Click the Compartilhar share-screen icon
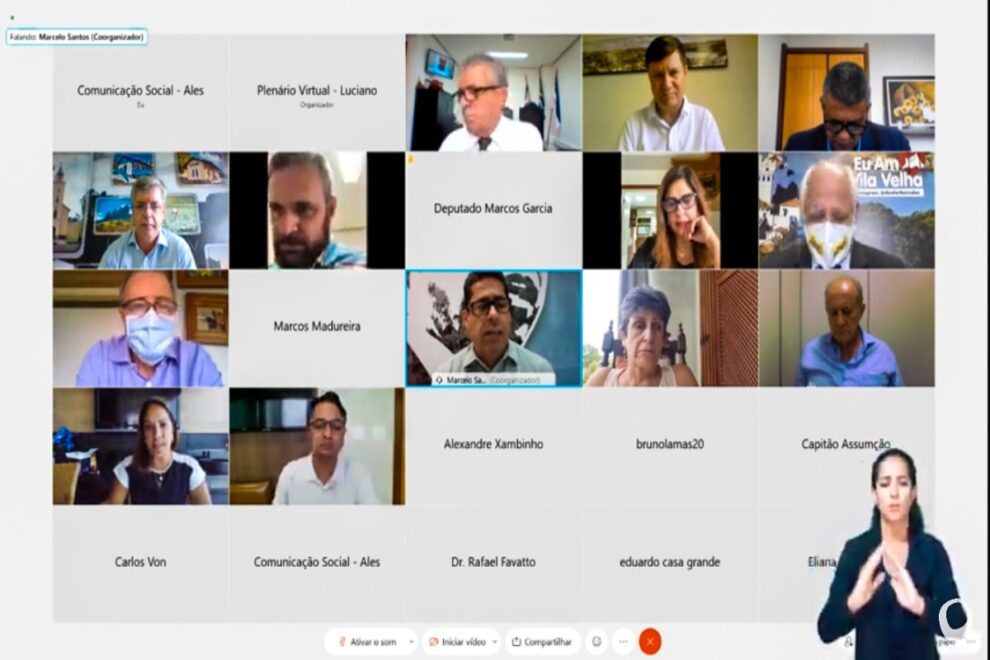Image resolution: width=990 pixels, height=660 pixels. pyautogui.click(x=516, y=642)
